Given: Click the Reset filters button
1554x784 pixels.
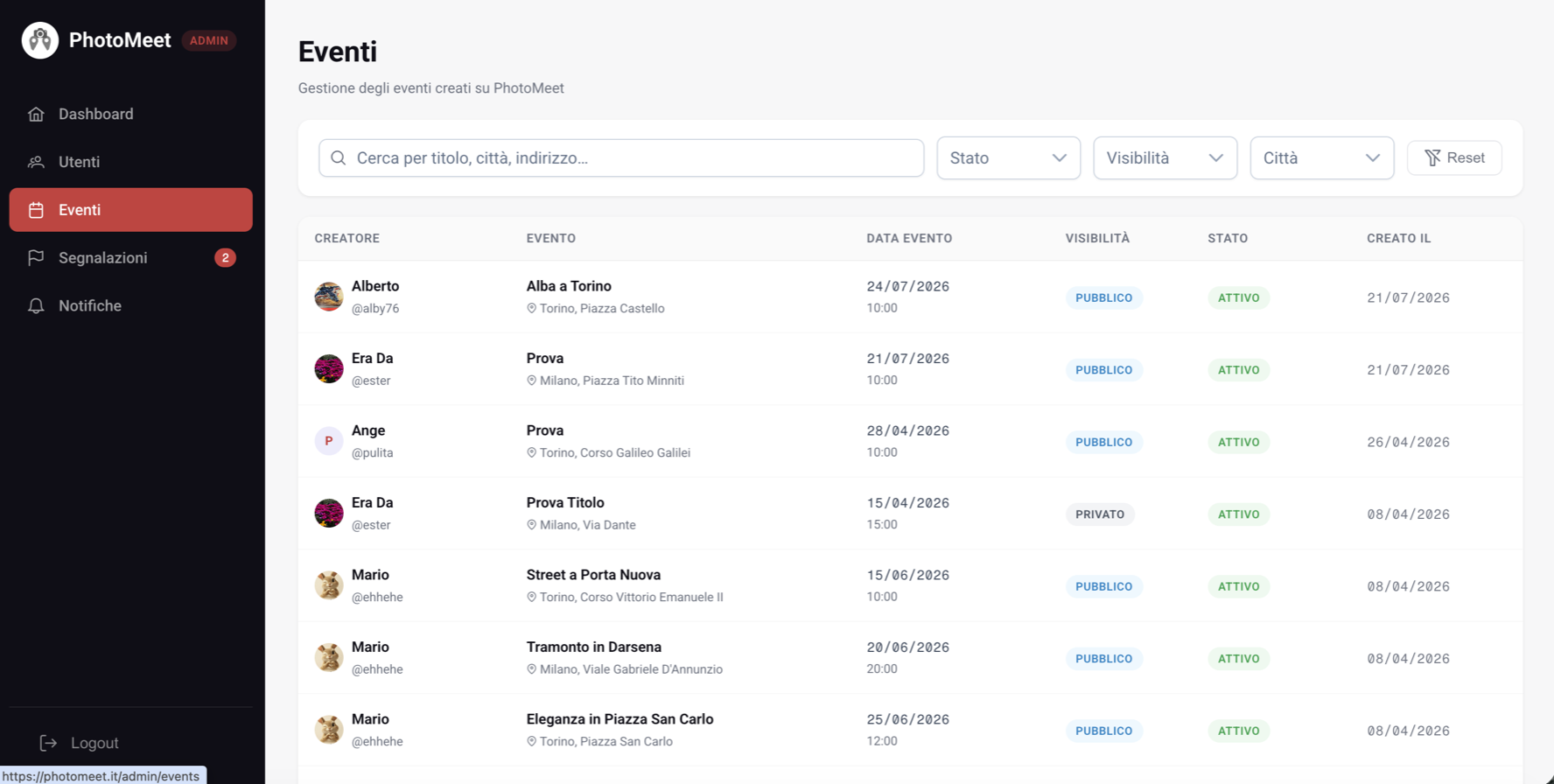Looking at the screenshot, I should click(1454, 157).
